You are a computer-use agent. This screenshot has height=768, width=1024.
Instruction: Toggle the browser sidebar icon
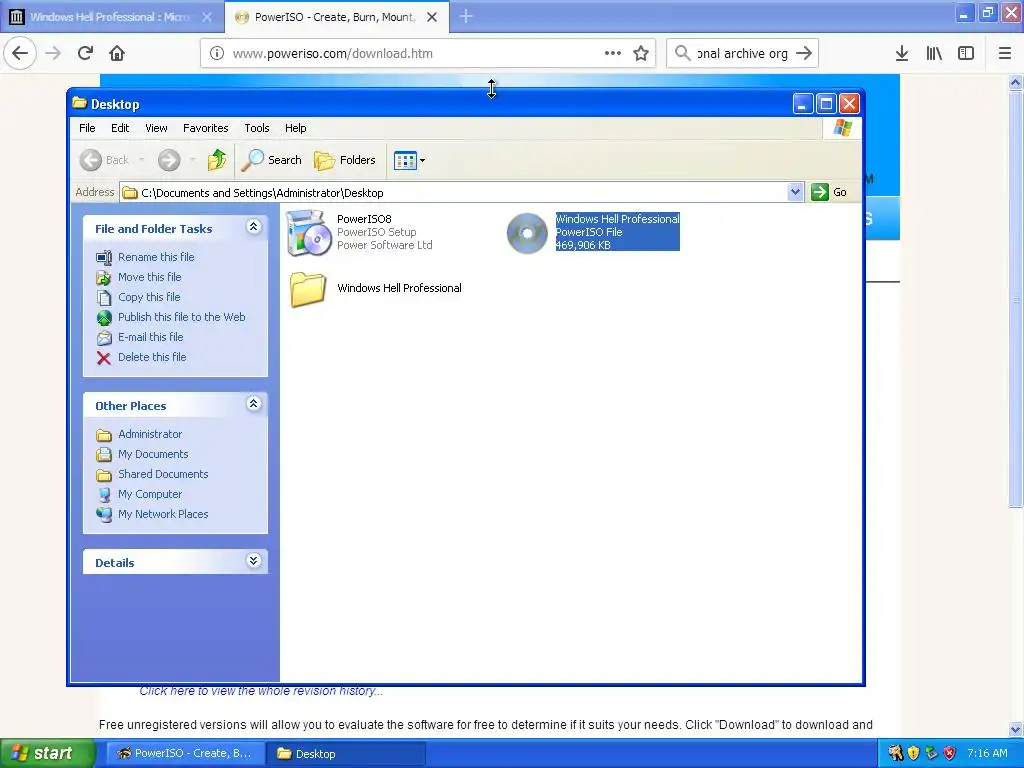point(966,53)
